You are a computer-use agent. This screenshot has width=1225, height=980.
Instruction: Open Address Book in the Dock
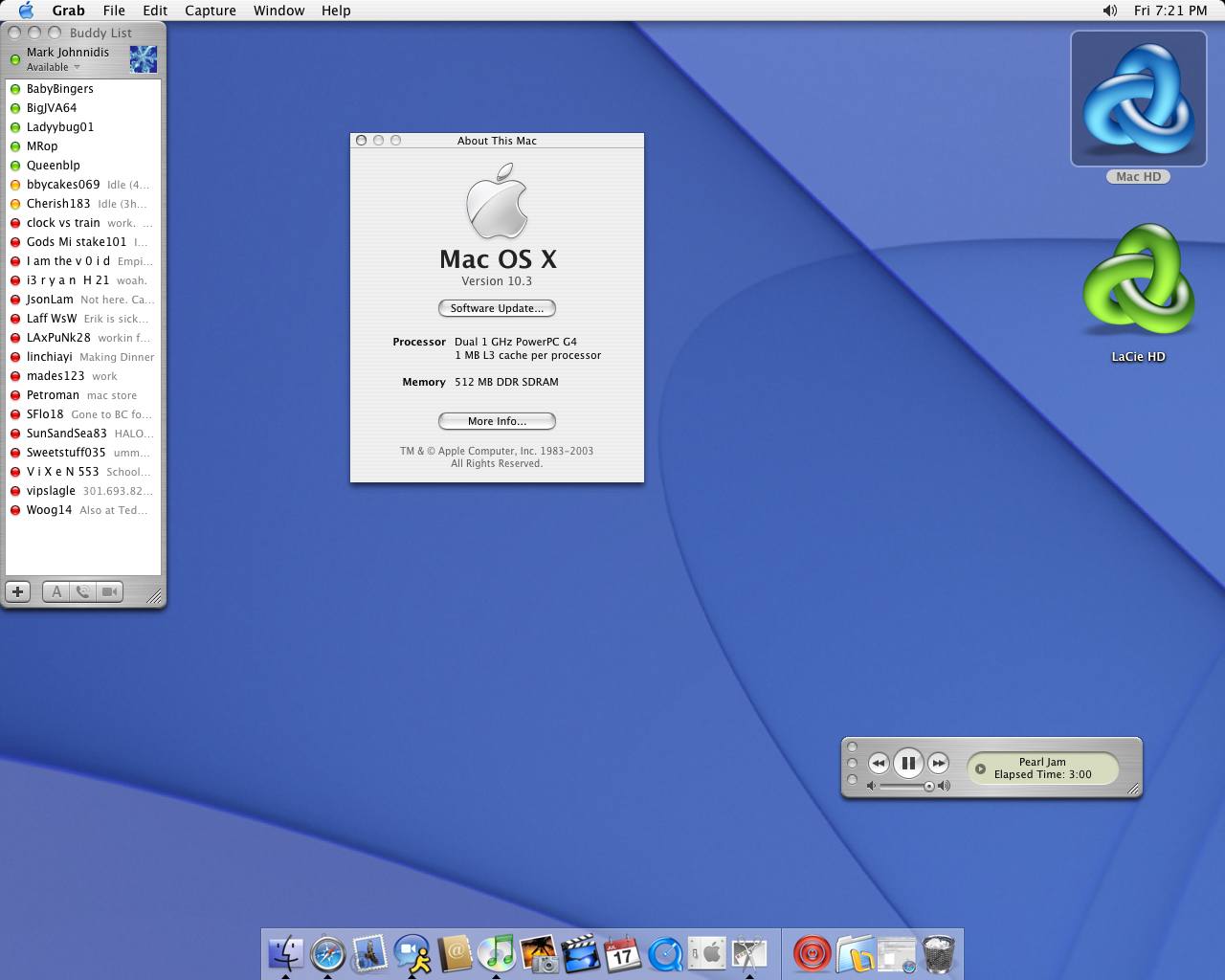point(454,952)
